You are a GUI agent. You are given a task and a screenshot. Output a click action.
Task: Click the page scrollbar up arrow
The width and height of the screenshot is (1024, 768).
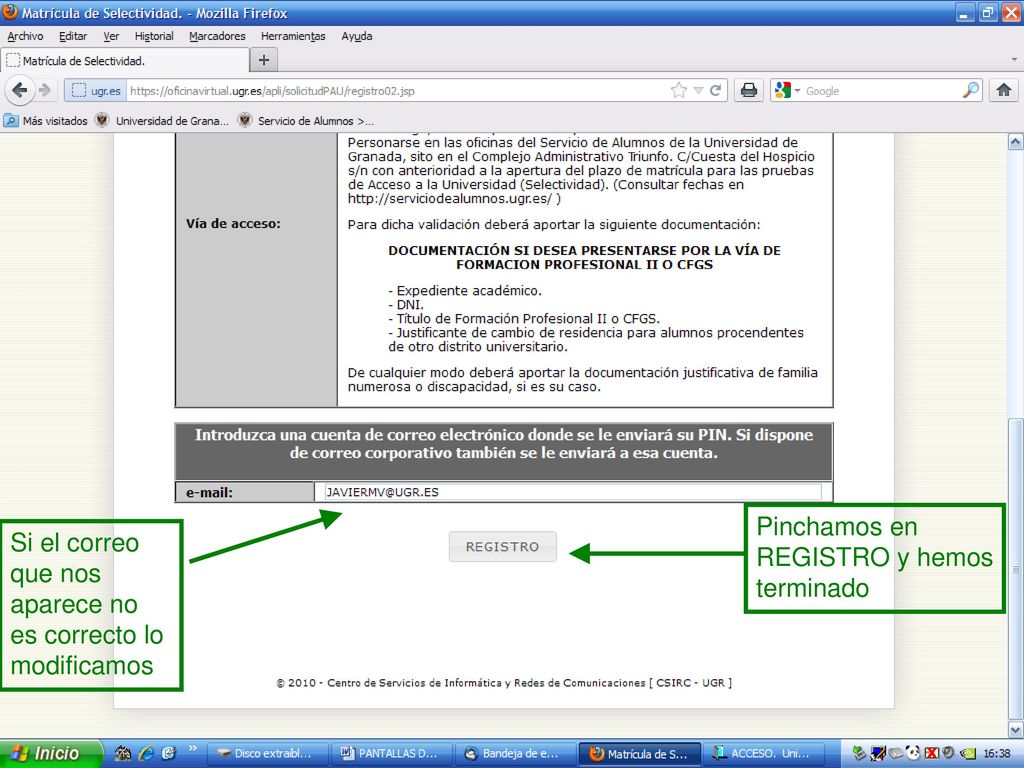(x=1016, y=142)
